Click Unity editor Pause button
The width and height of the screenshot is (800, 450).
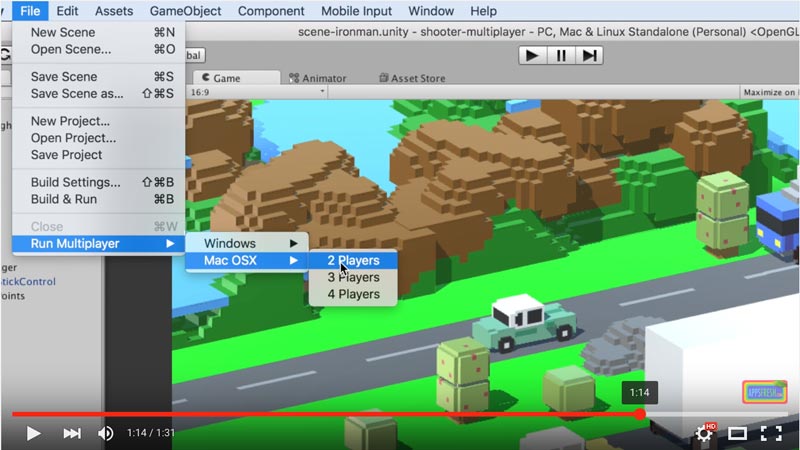click(x=561, y=55)
